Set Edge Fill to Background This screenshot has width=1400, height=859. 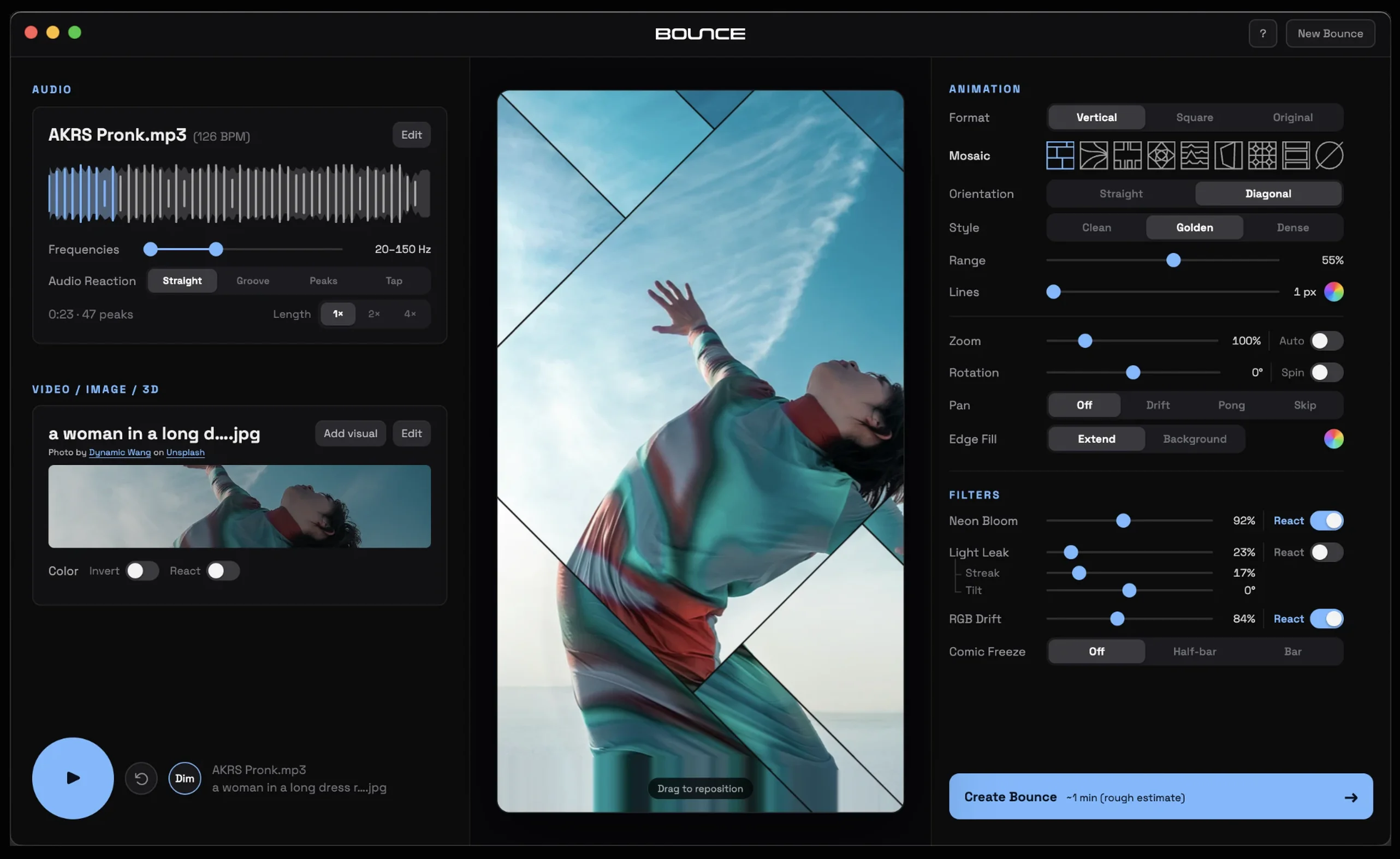click(x=1194, y=439)
